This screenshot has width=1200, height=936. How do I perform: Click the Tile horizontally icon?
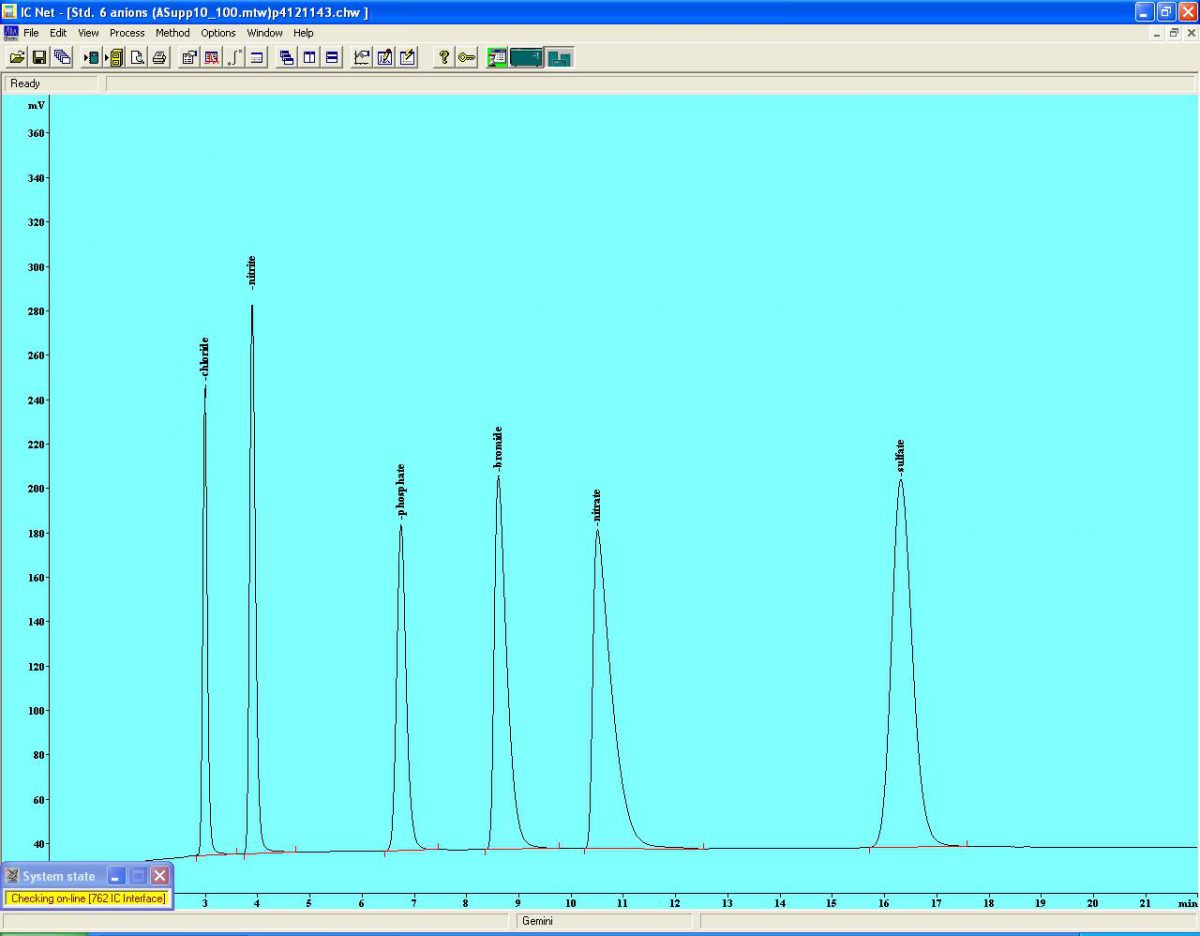click(x=331, y=57)
